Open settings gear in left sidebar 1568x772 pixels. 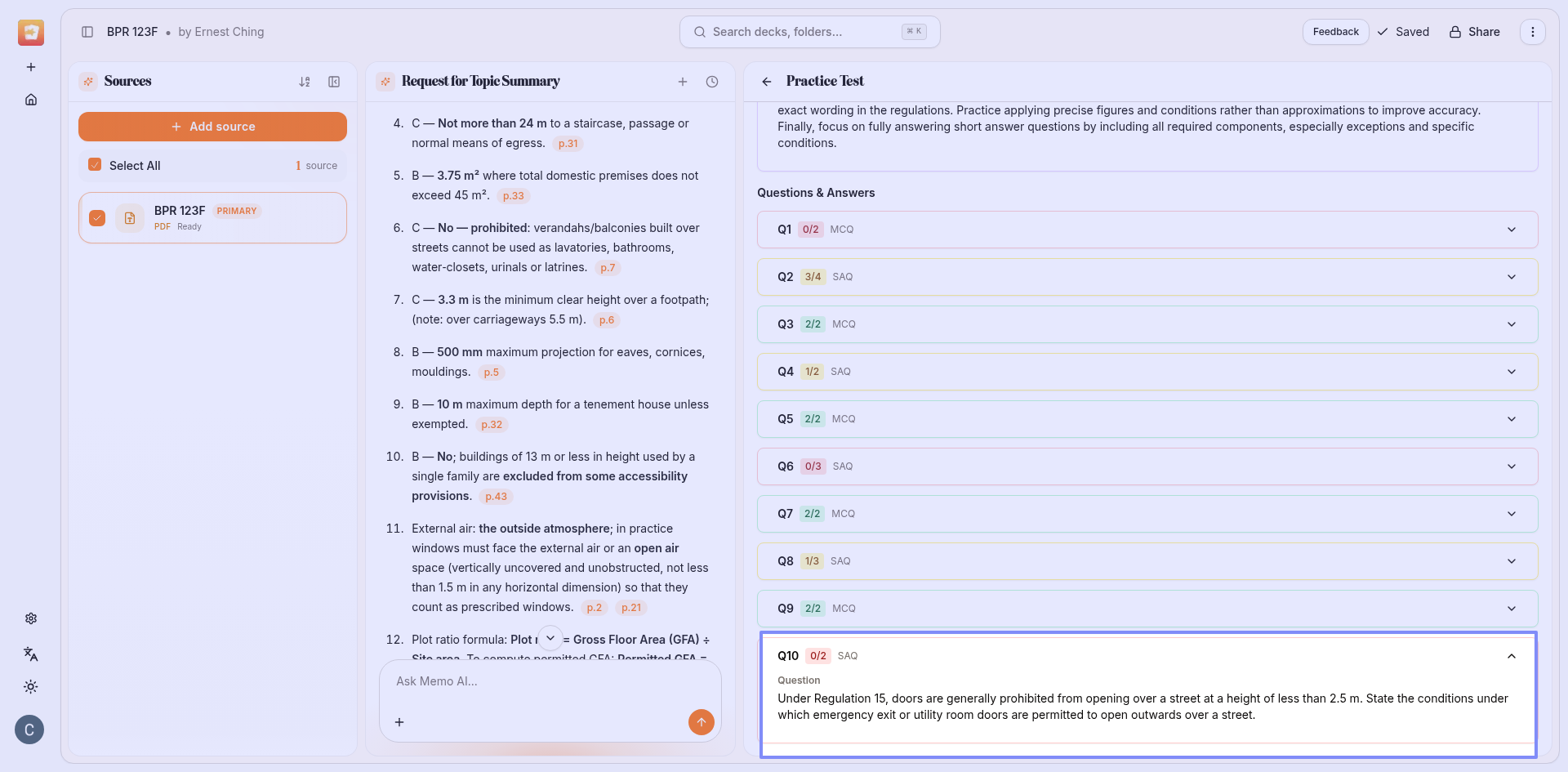click(x=31, y=618)
